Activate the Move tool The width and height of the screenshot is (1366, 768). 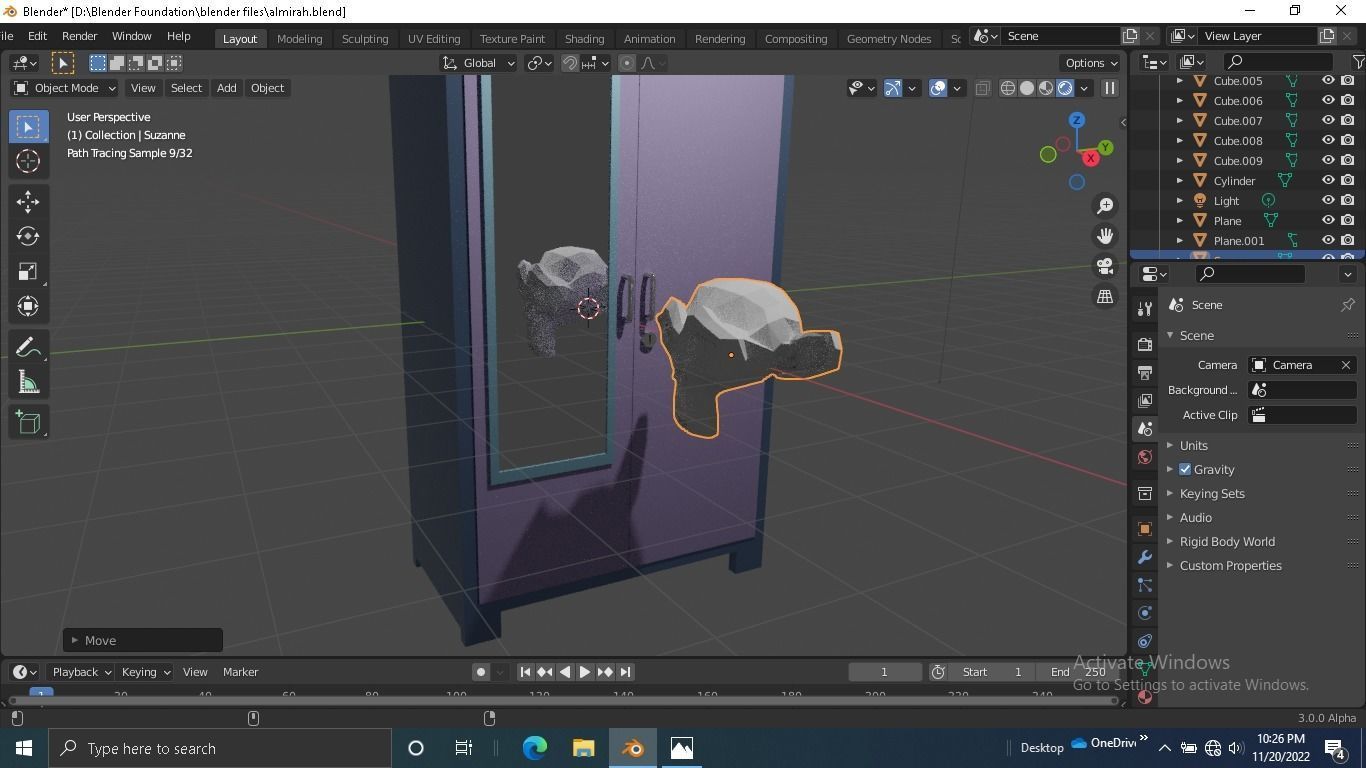pyautogui.click(x=28, y=201)
